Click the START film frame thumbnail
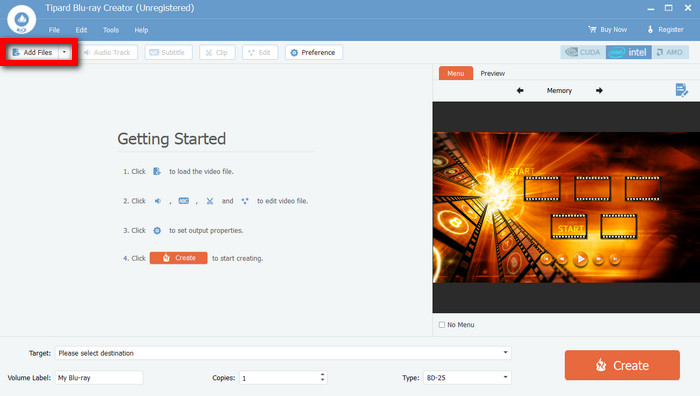This screenshot has height=396, width=700. click(569, 226)
